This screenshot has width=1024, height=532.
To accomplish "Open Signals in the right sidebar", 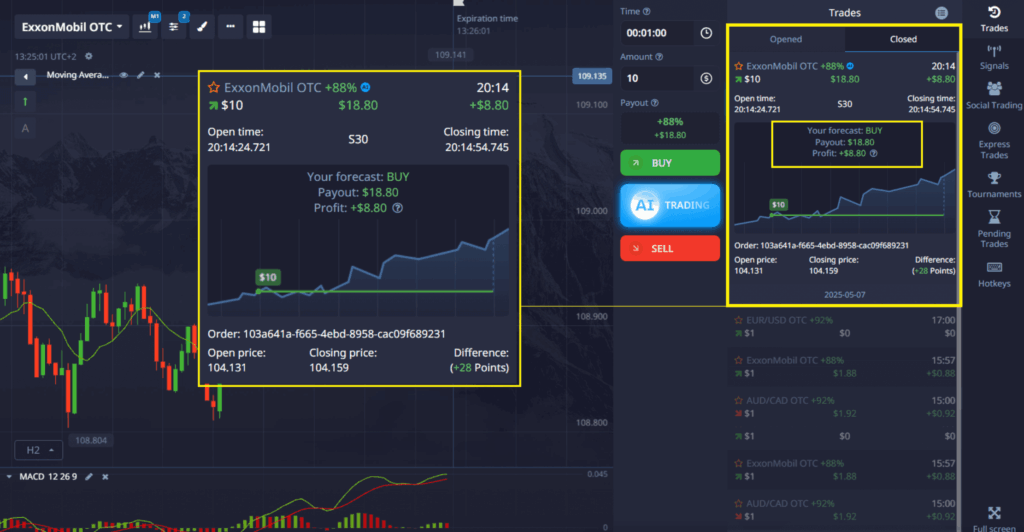I will pos(994,57).
